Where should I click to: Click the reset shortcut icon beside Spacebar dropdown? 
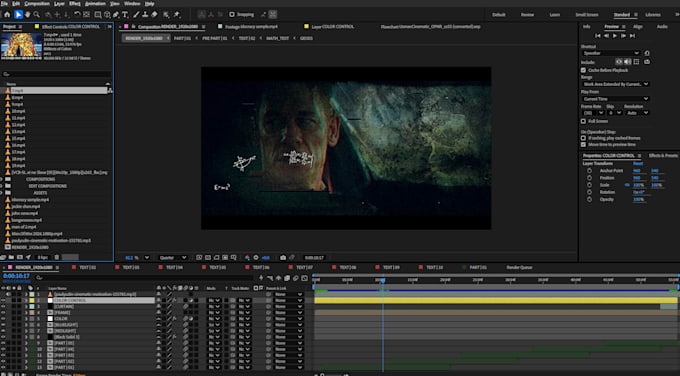[x=647, y=53]
